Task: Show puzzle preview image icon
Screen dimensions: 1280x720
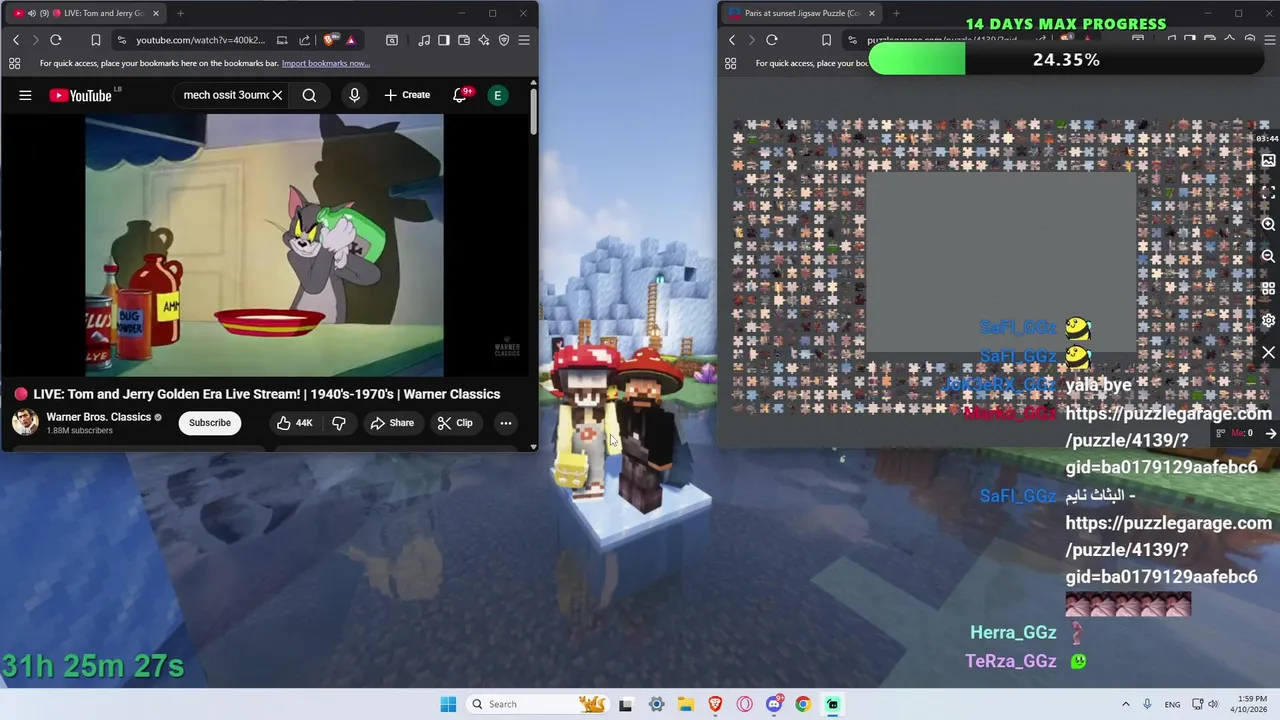Action: click(1268, 160)
